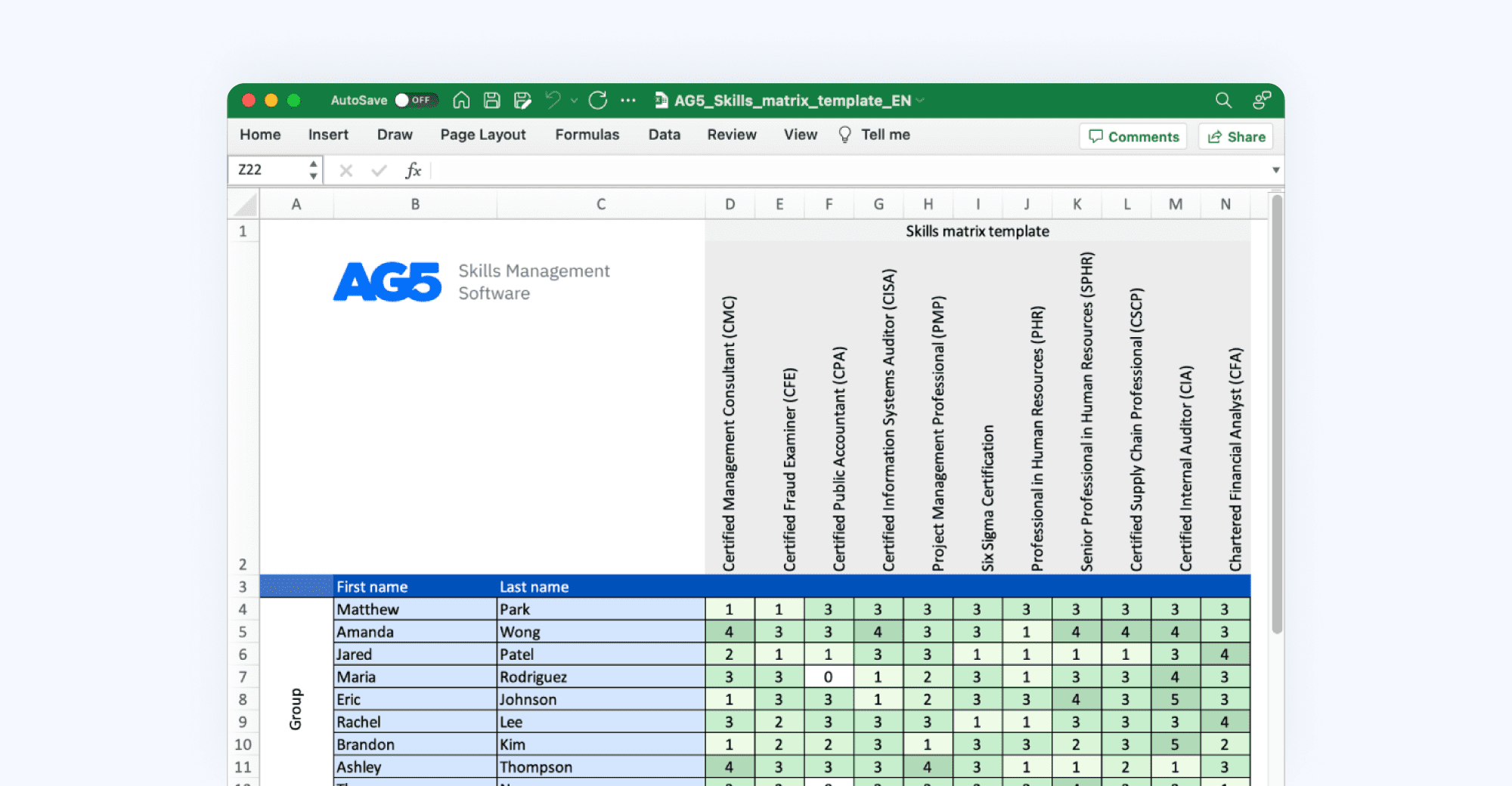Image resolution: width=1512 pixels, height=786 pixels.
Task: Open the Undo history dropdown arrow
Action: click(x=574, y=101)
